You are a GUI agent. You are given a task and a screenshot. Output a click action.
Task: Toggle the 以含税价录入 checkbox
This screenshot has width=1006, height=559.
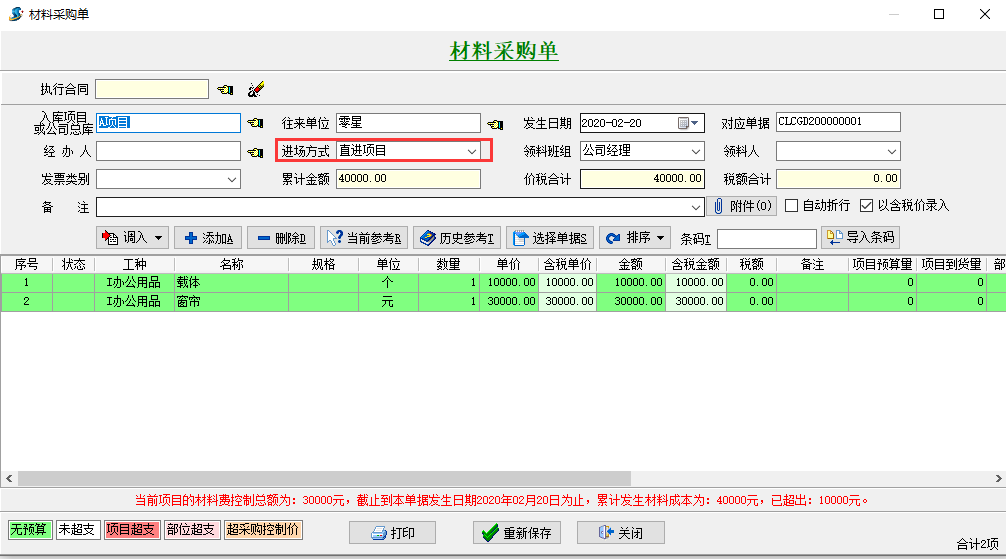point(866,206)
